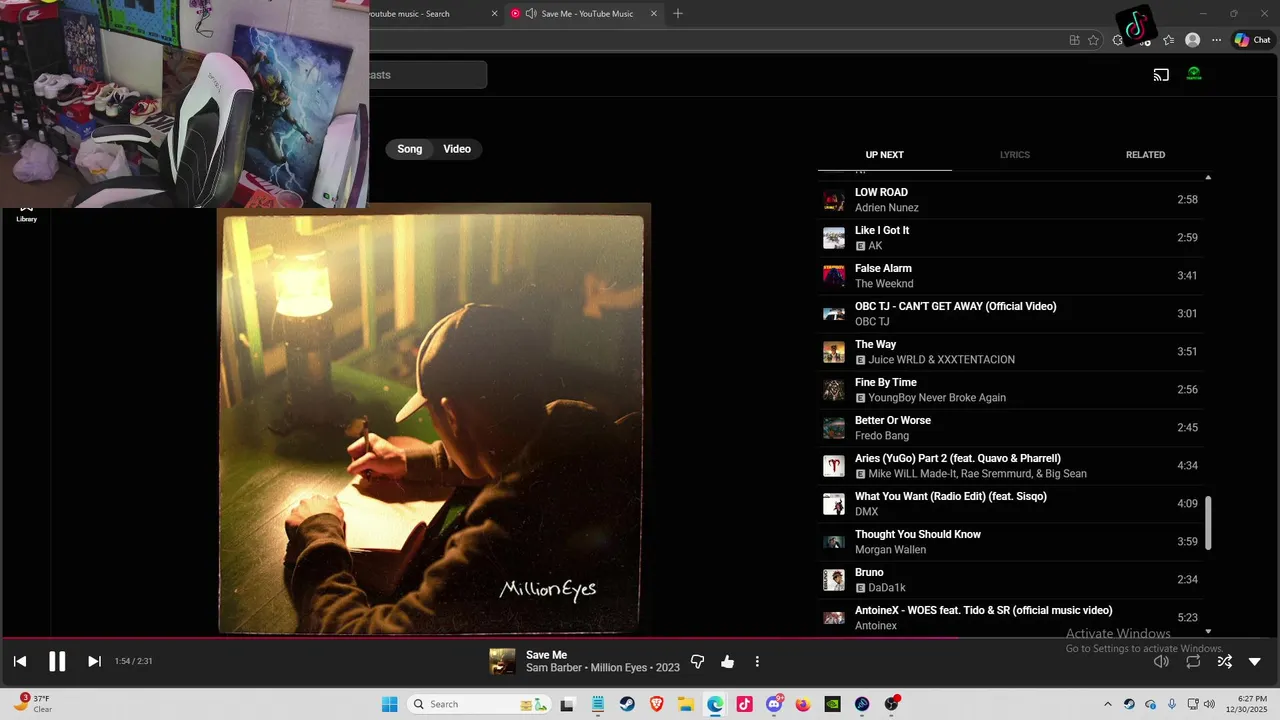The width and height of the screenshot is (1280, 720).
Task: Open the three-dot menu for Save Me
Action: pyautogui.click(x=757, y=661)
